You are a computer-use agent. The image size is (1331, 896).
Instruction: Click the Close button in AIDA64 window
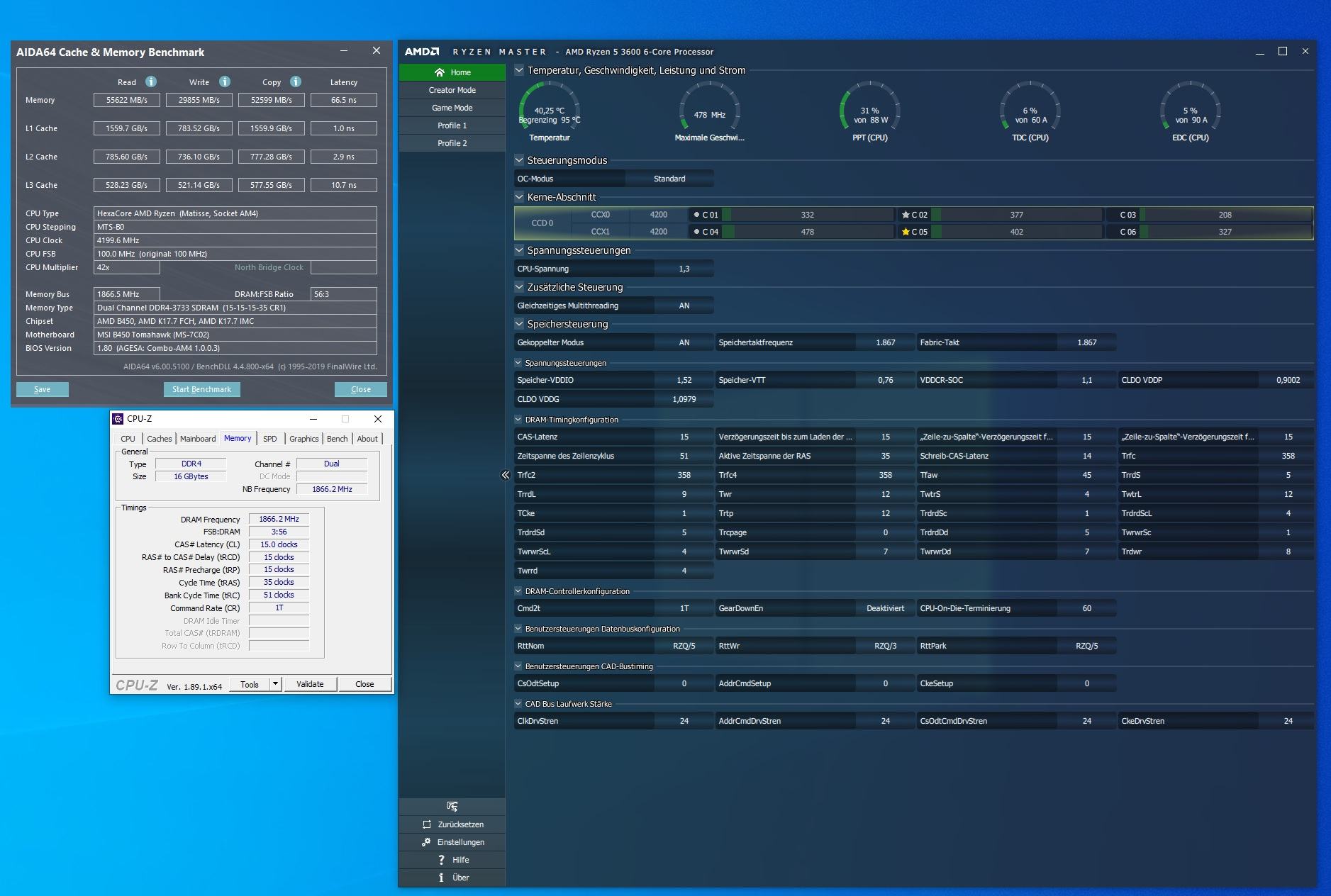[x=361, y=389]
